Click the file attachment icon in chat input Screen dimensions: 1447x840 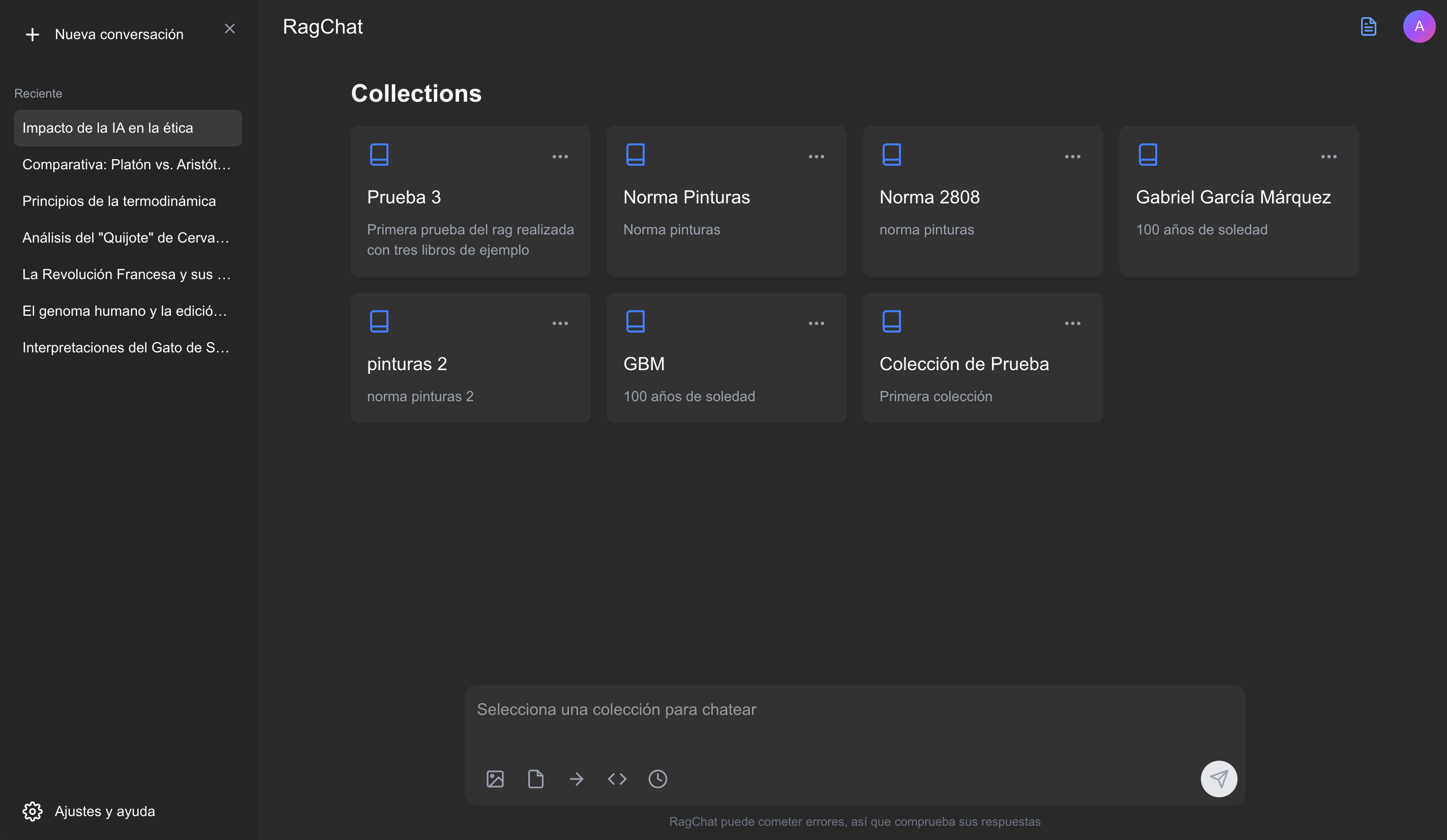pyautogui.click(x=535, y=778)
